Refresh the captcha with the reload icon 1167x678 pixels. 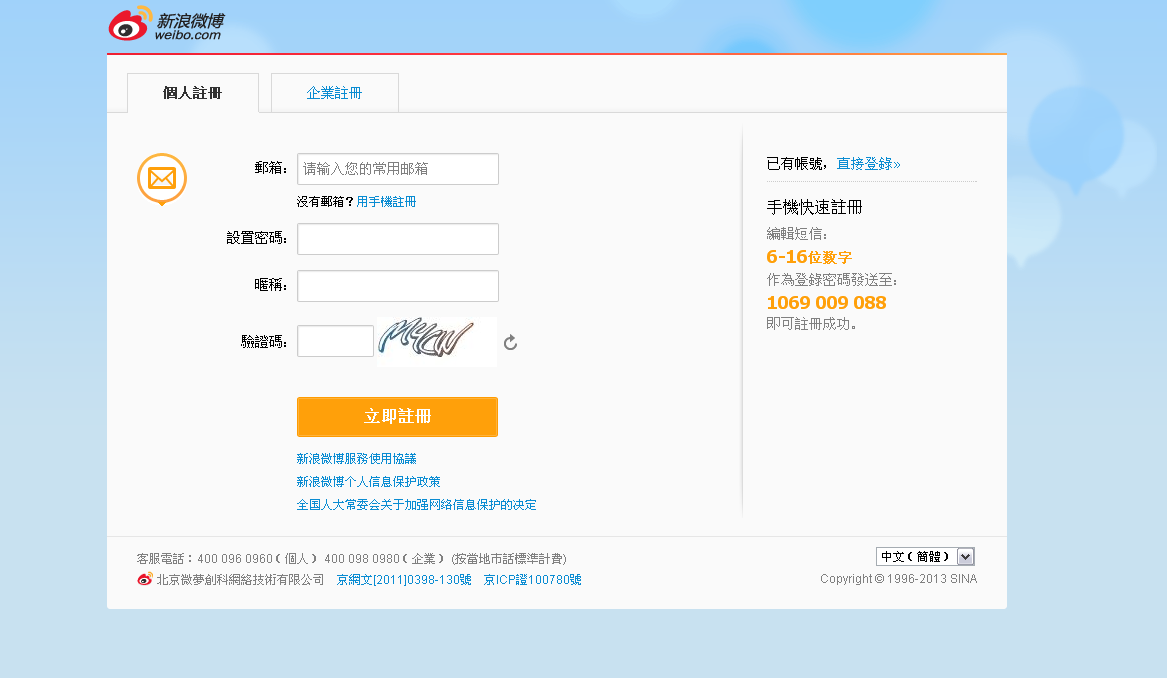pyautogui.click(x=510, y=342)
